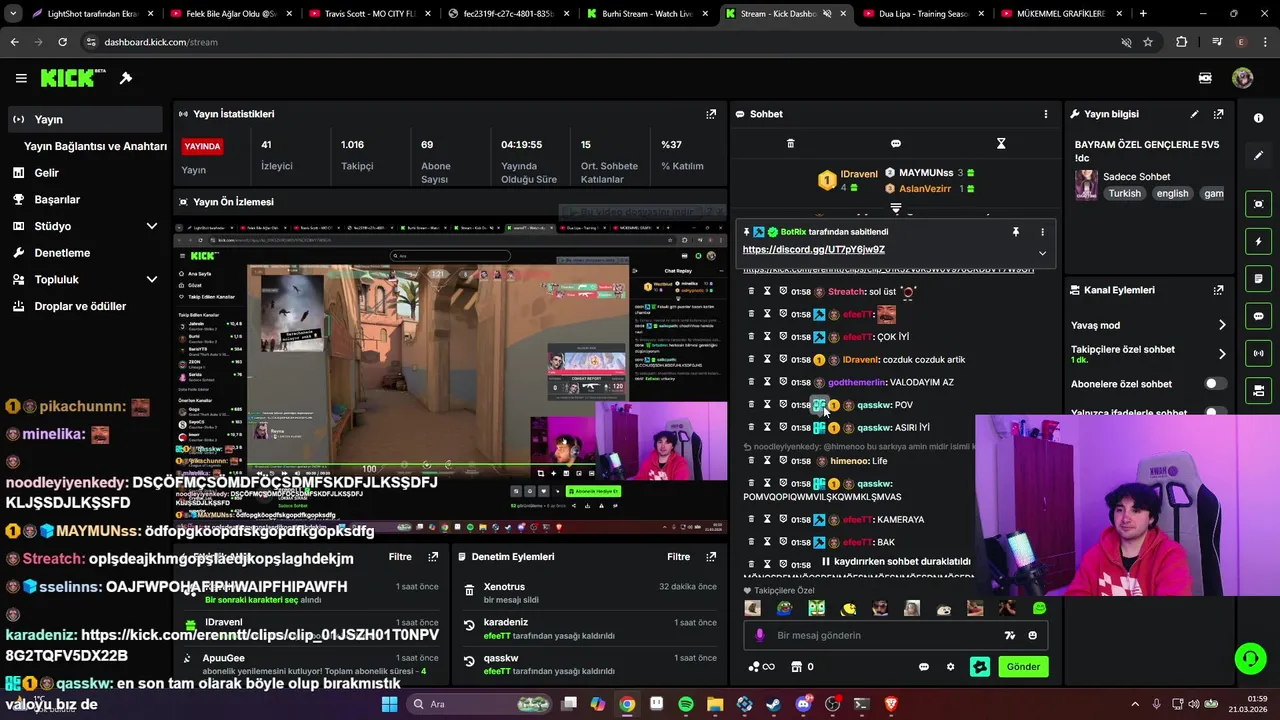1280x720 pixels.
Task: Click the screen capture sidebar icon
Action: pyautogui.click(x=1258, y=204)
